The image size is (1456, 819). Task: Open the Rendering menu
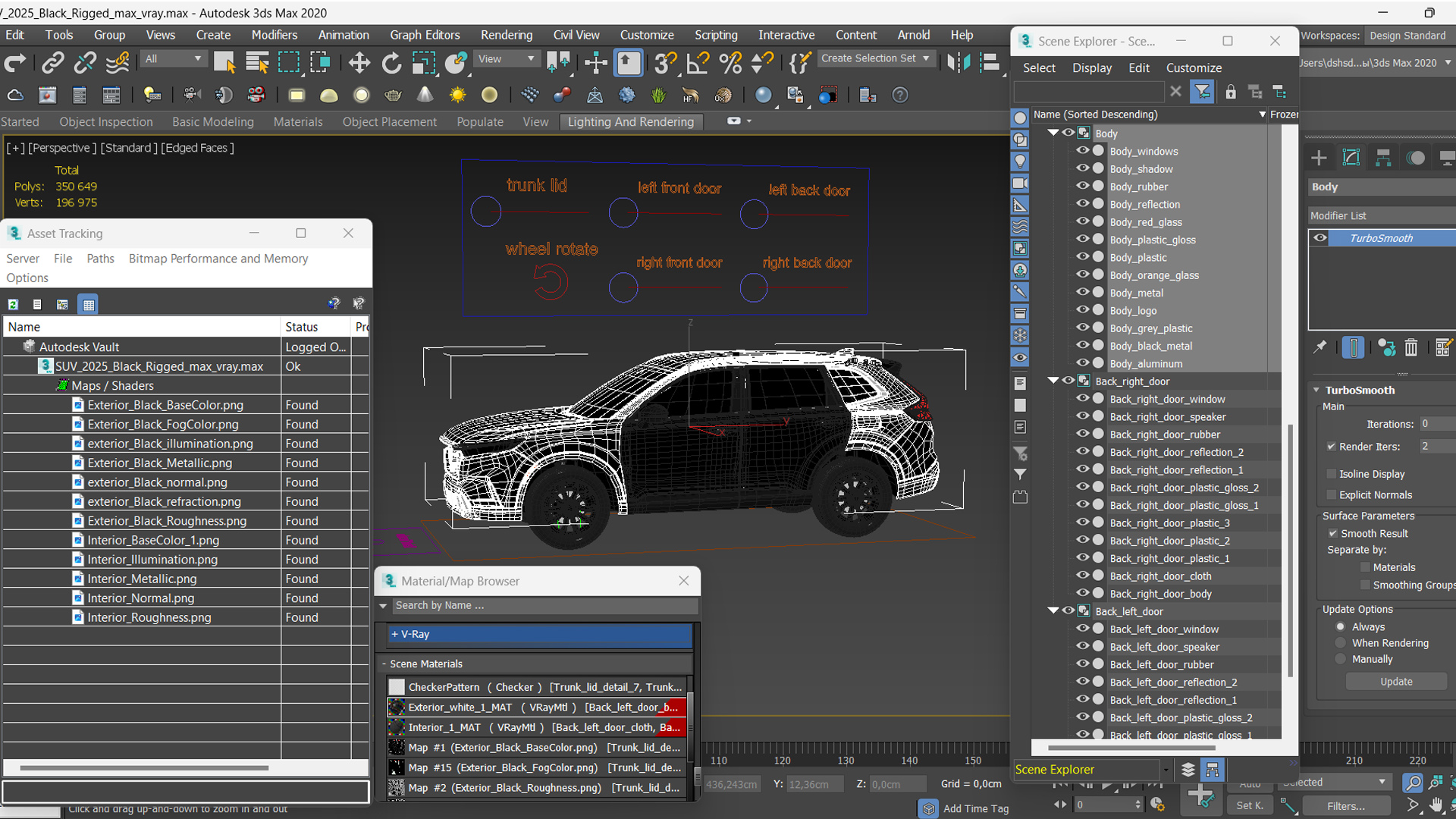coord(506,35)
